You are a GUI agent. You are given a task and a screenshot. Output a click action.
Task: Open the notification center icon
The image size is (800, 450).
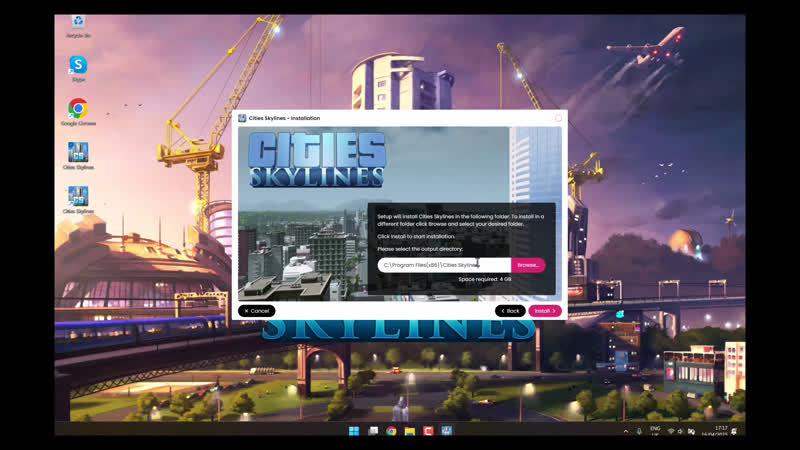pyautogui.click(x=735, y=432)
